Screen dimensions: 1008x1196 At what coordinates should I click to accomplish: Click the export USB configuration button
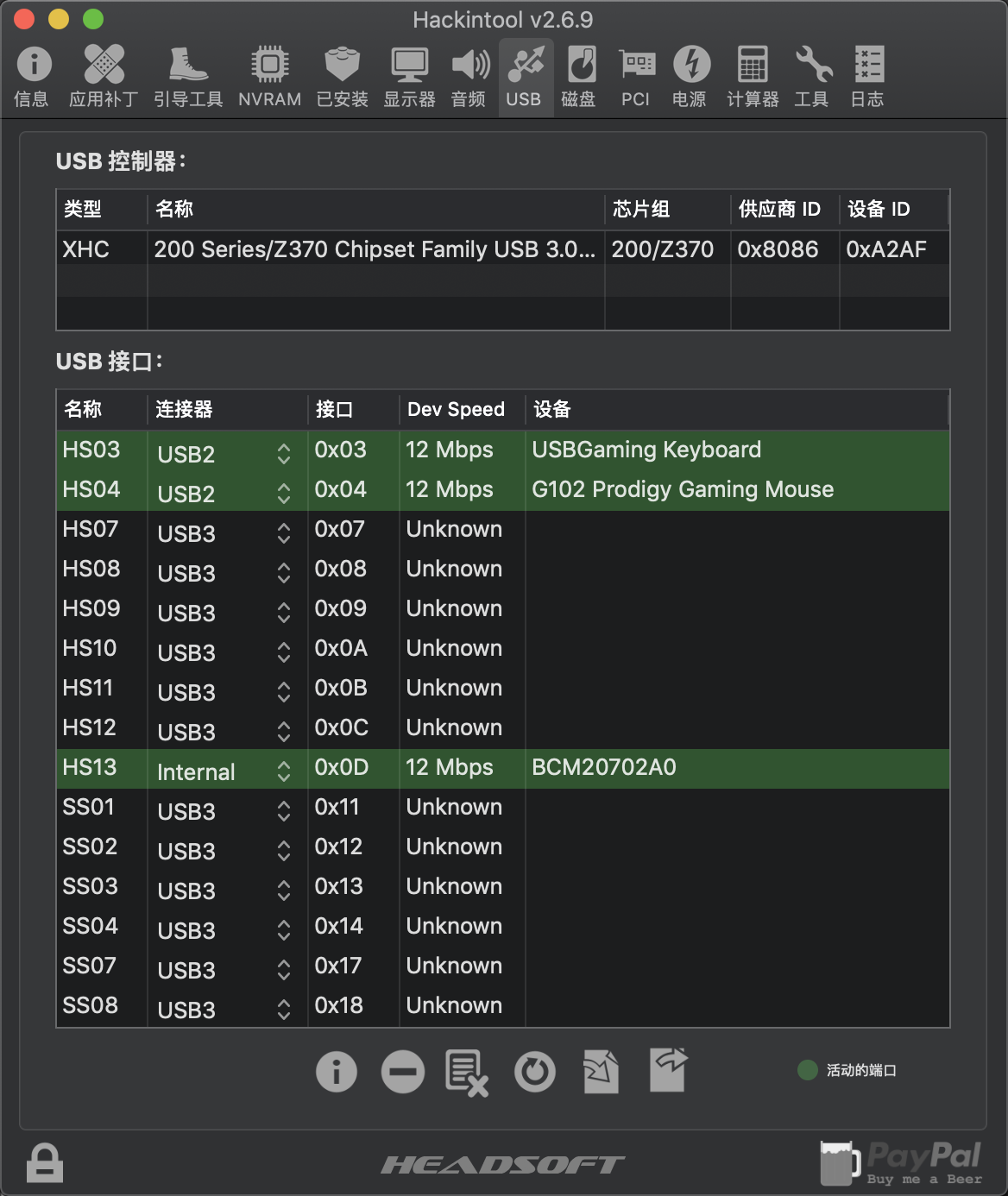point(668,1070)
